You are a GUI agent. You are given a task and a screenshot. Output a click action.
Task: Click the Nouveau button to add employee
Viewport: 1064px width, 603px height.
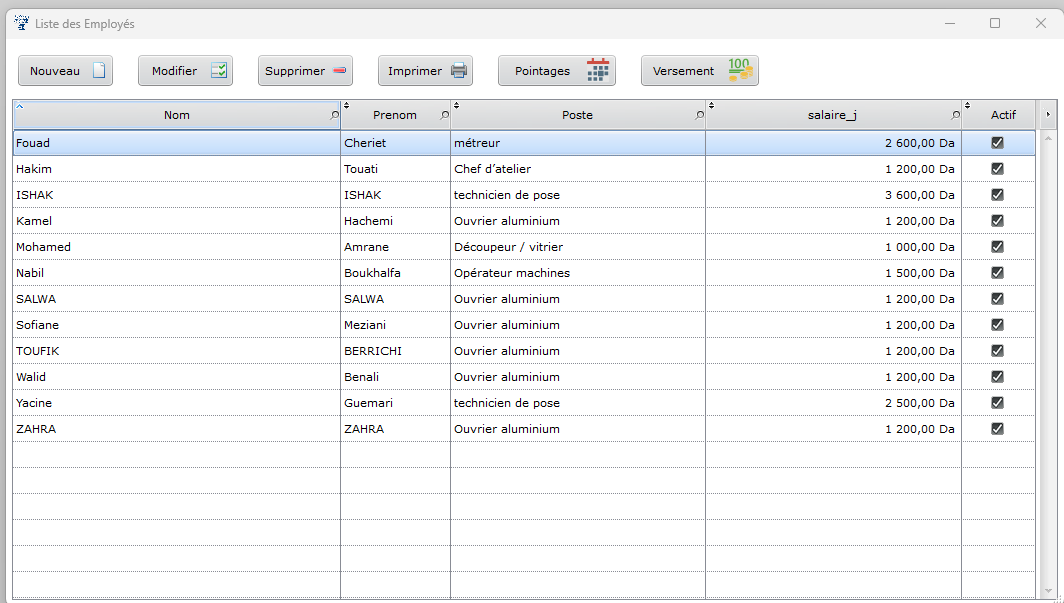(x=66, y=71)
